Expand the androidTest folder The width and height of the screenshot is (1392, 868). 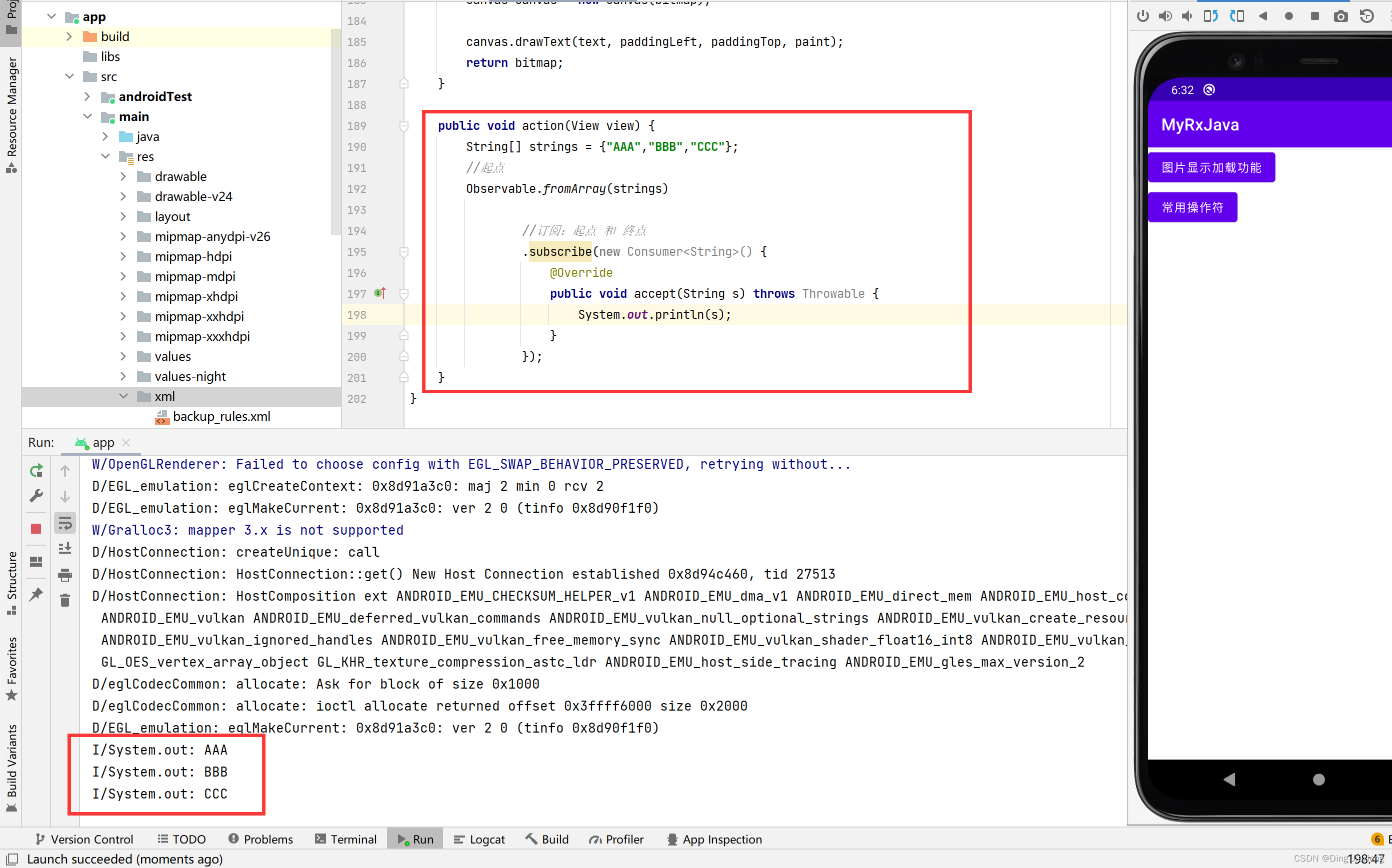[86, 96]
